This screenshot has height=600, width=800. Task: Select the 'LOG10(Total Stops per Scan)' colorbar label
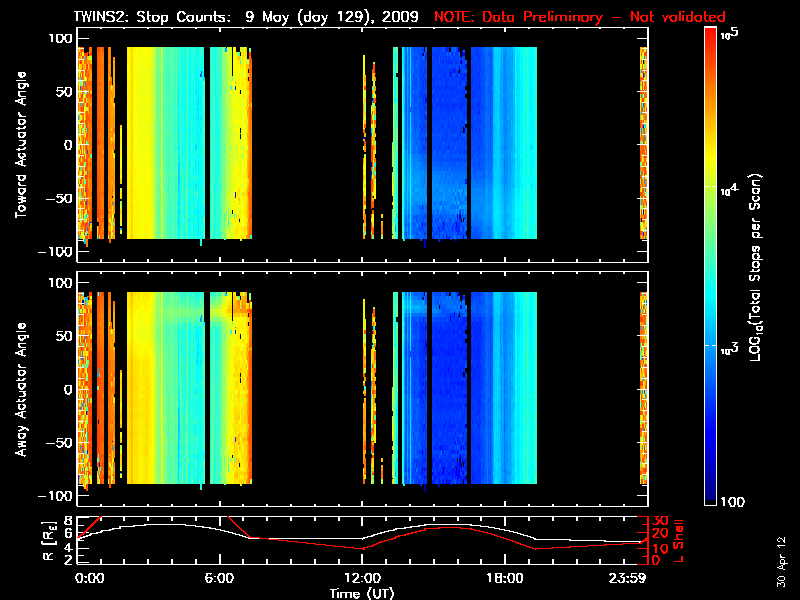tap(761, 265)
